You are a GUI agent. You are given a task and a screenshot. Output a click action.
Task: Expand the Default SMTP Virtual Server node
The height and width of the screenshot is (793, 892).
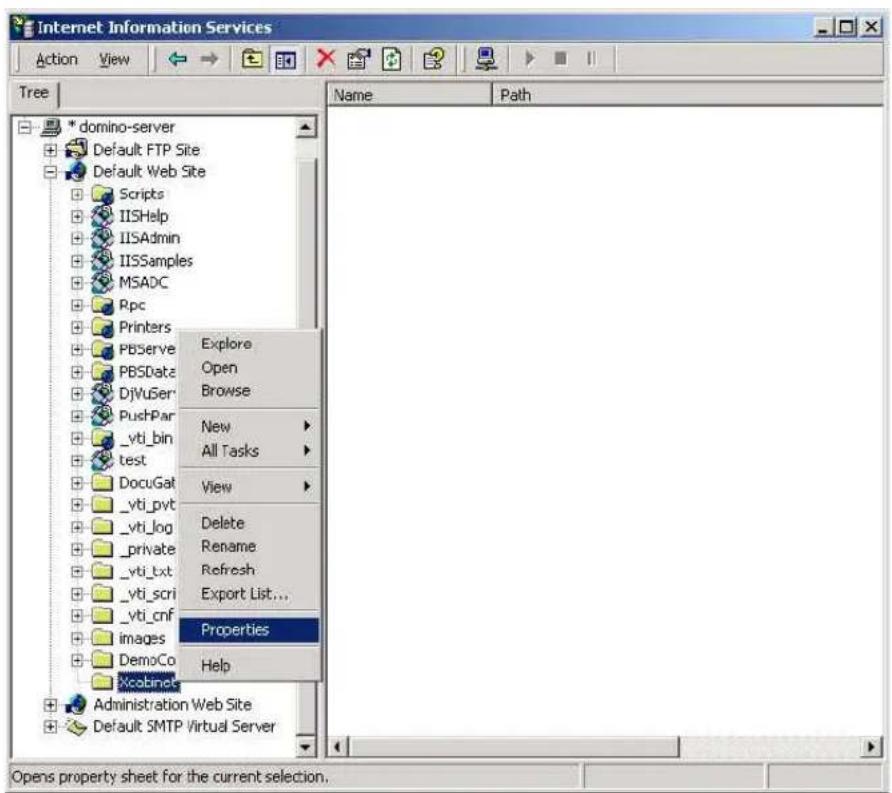pyautogui.click(x=51, y=726)
